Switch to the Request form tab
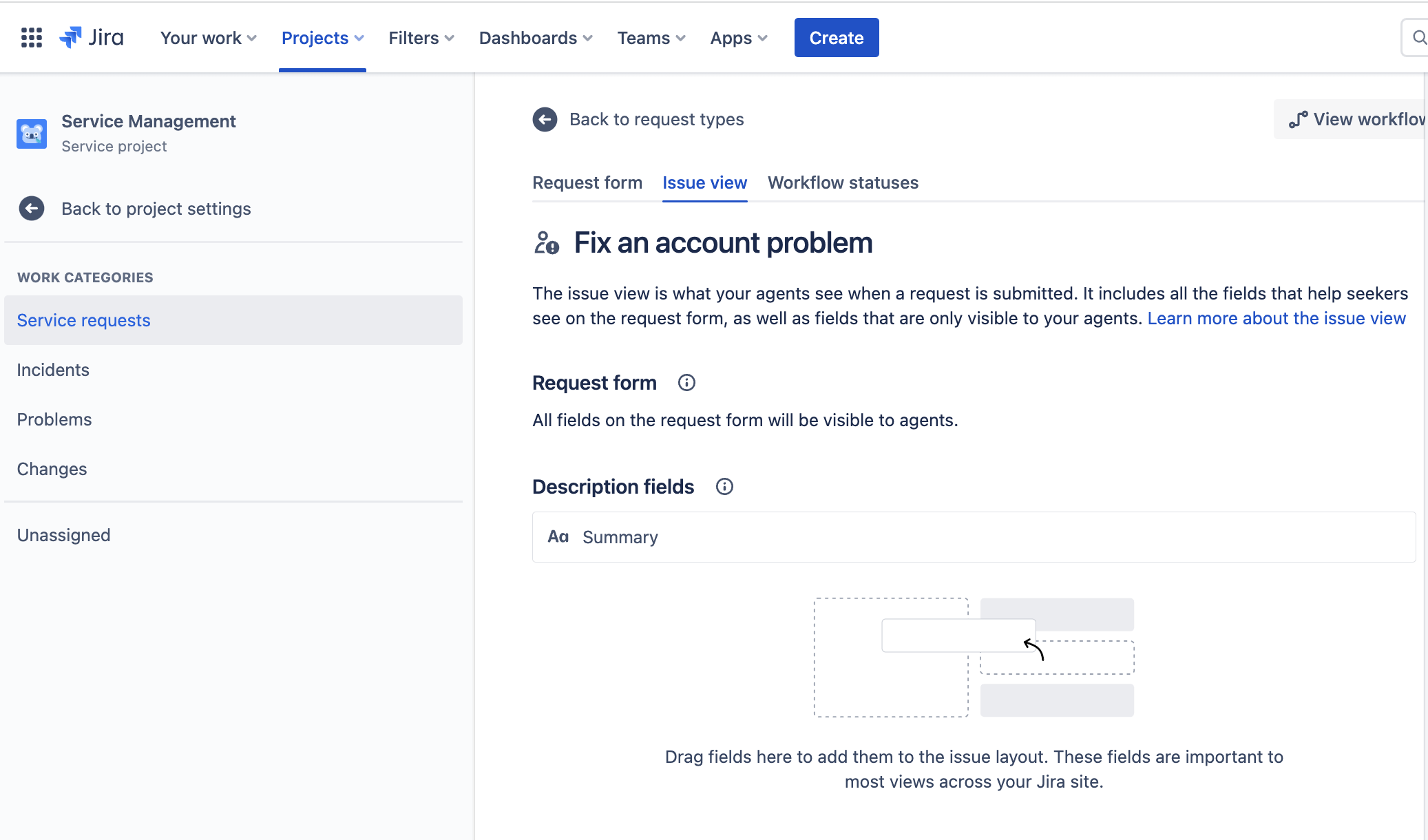Viewport: 1428px width, 840px height. (587, 182)
